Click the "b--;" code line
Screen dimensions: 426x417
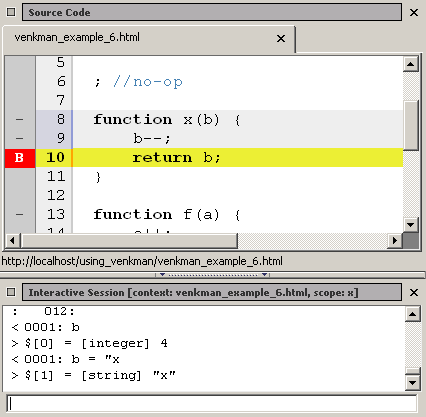click(x=152, y=138)
